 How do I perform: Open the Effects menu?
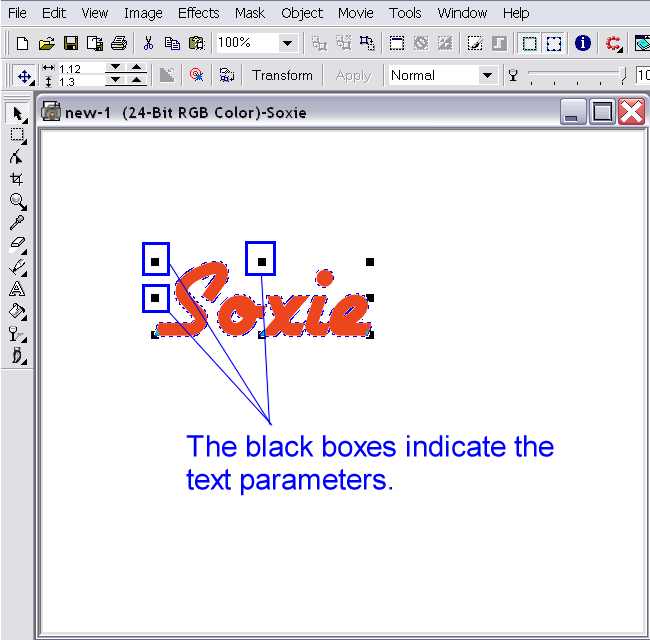click(198, 13)
